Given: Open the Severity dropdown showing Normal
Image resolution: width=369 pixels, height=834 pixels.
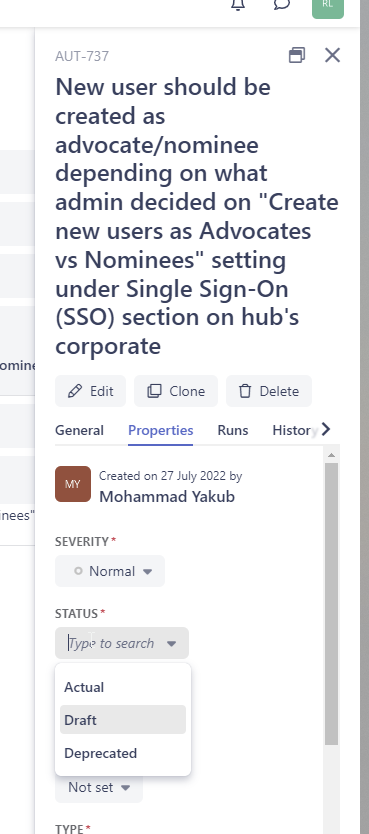Looking at the screenshot, I should [110, 571].
